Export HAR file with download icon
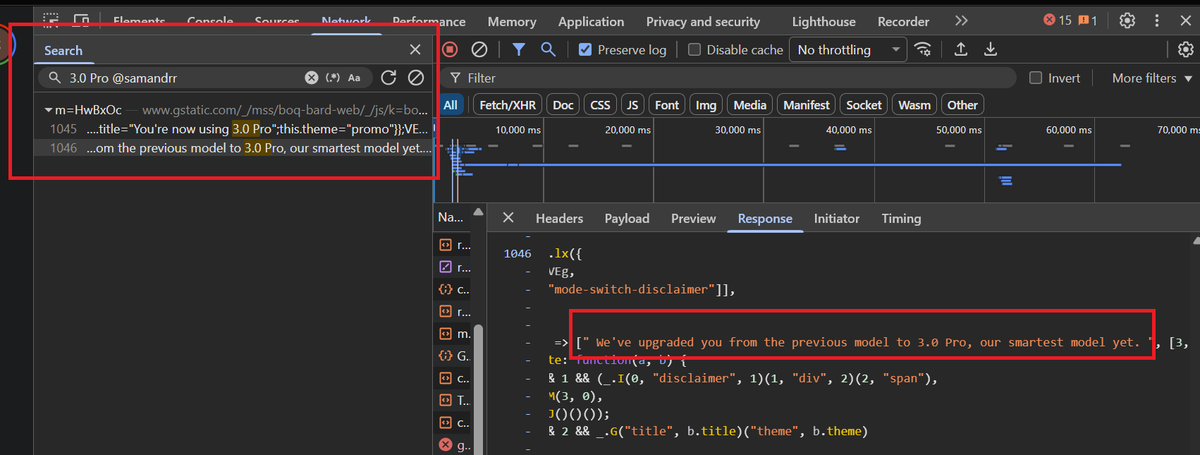Screen dimensions: 1200x455 coord(990,49)
